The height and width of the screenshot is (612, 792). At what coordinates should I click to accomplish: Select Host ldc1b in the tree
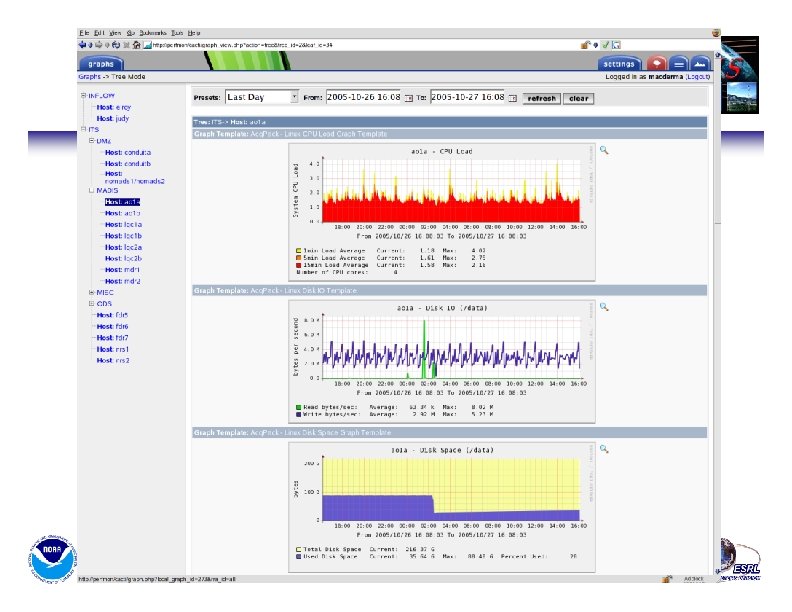123,236
